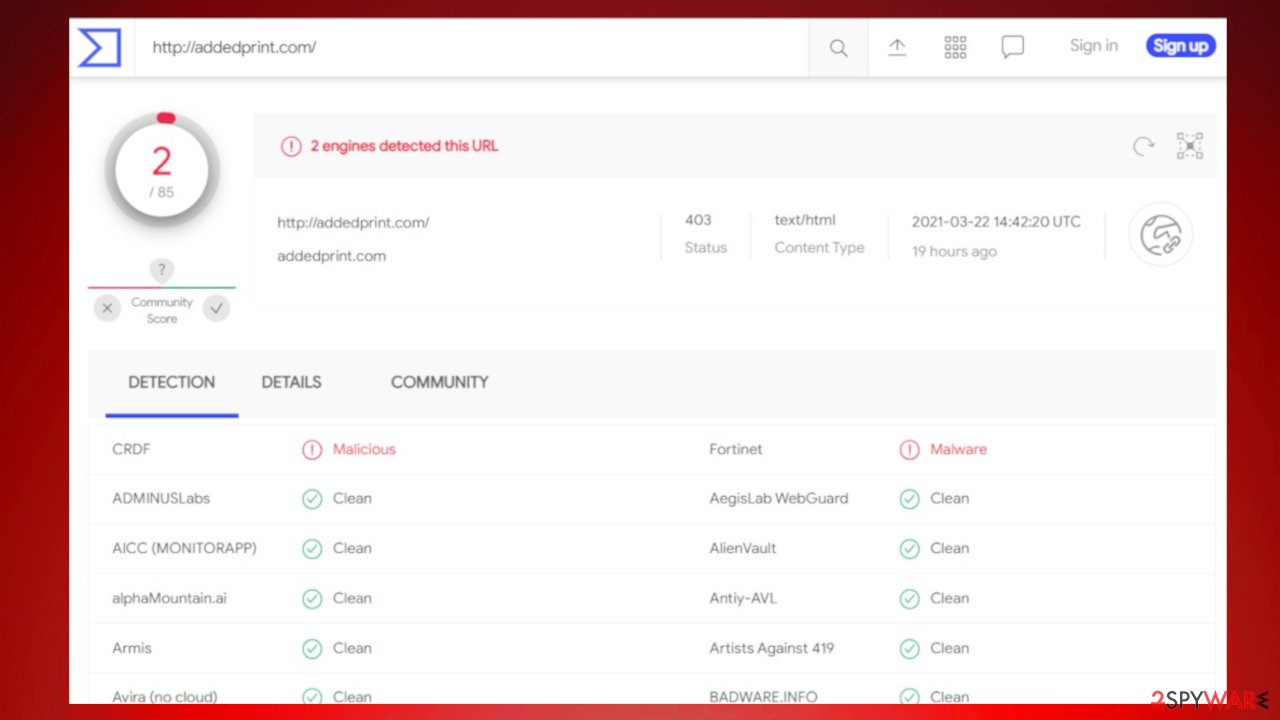Click the Sign in link
Viewport: 1280px width, 720px height.
coord(1094,45)
